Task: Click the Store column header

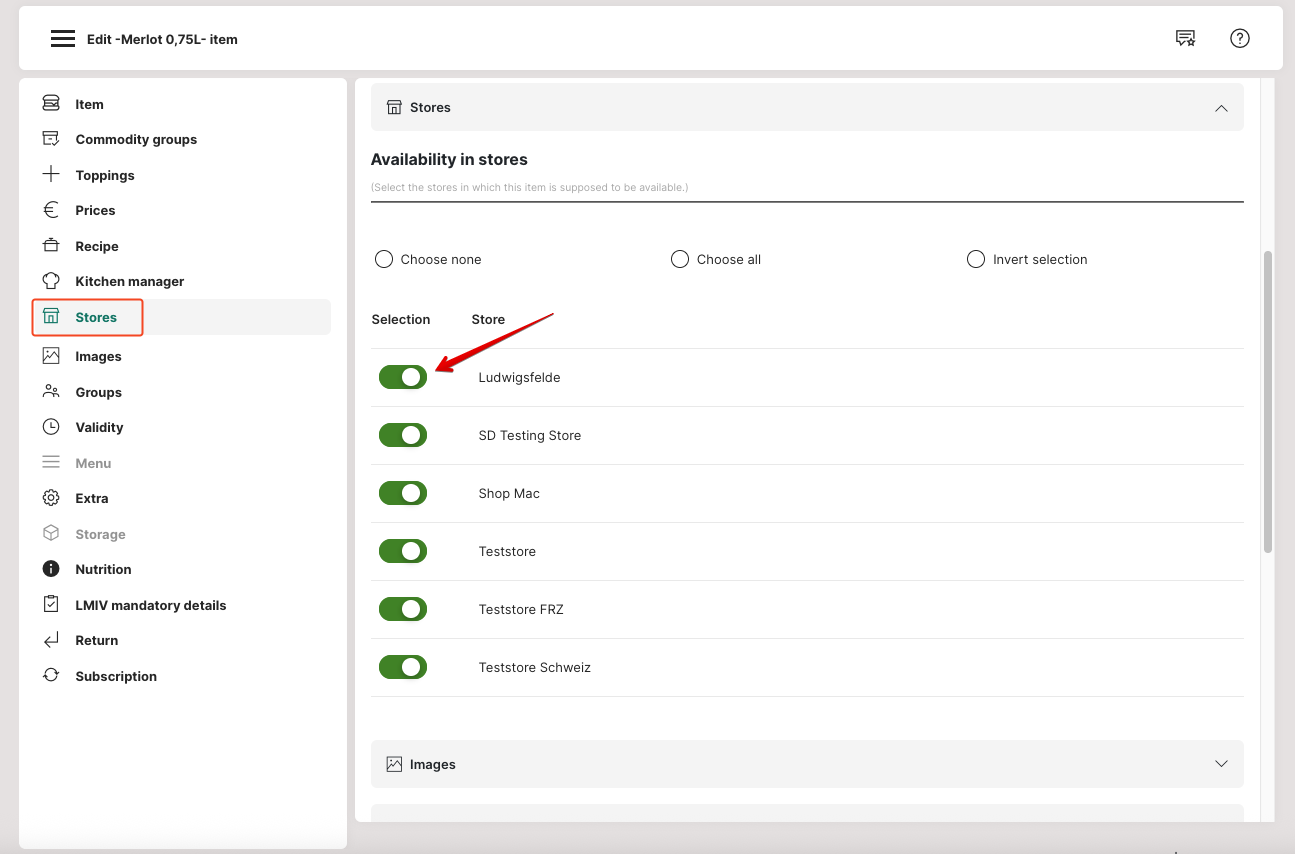Action: click(x=488, y=319)
